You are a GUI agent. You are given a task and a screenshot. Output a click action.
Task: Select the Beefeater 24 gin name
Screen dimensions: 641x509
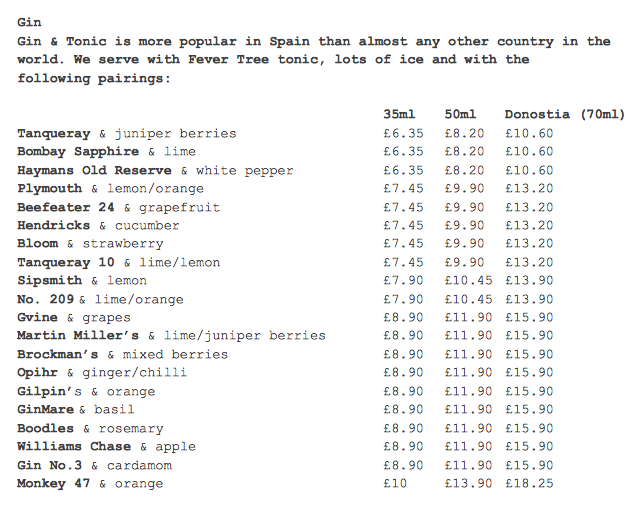tap(66, 207)
